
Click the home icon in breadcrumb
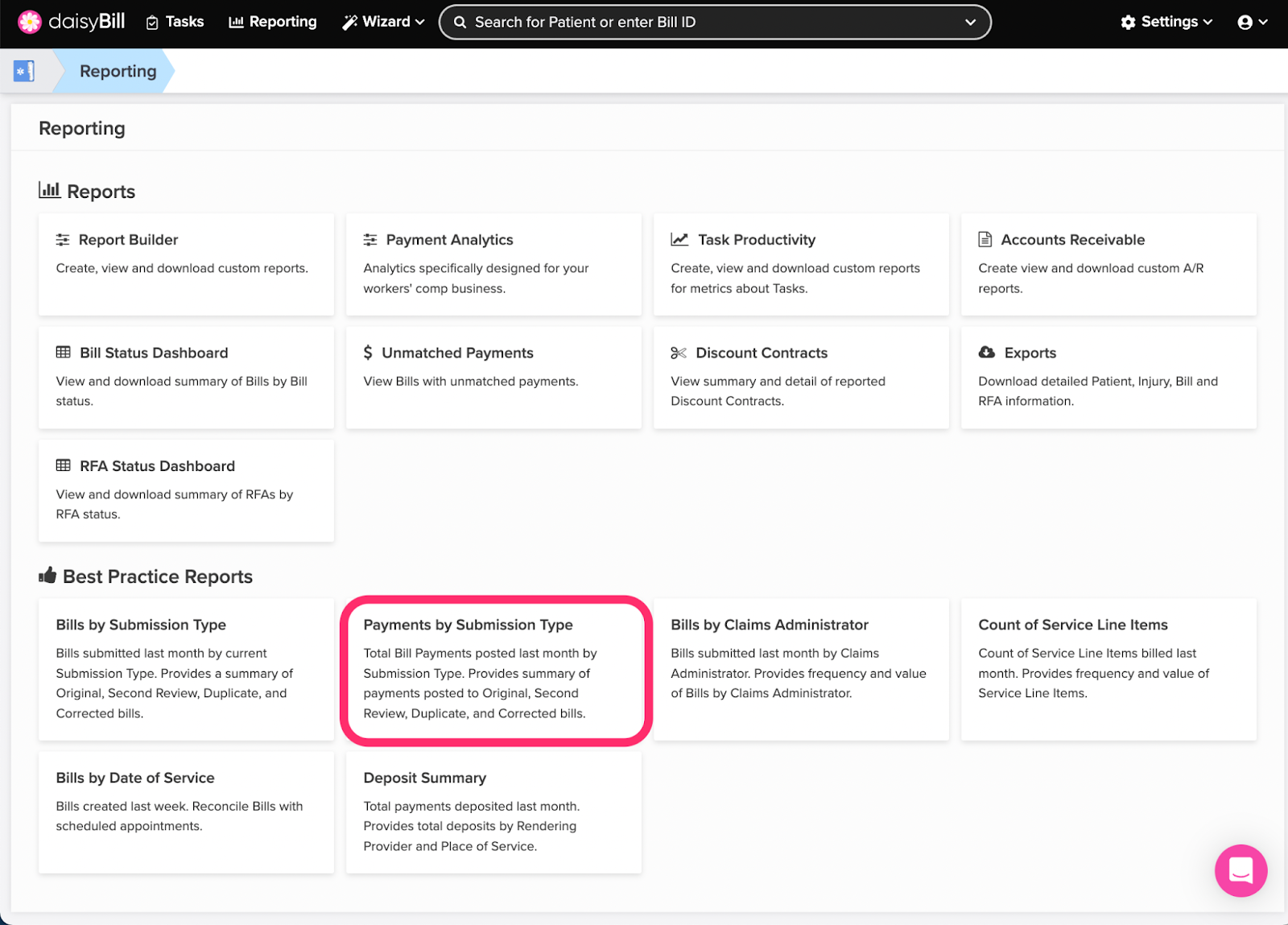[x=24, y=71]
